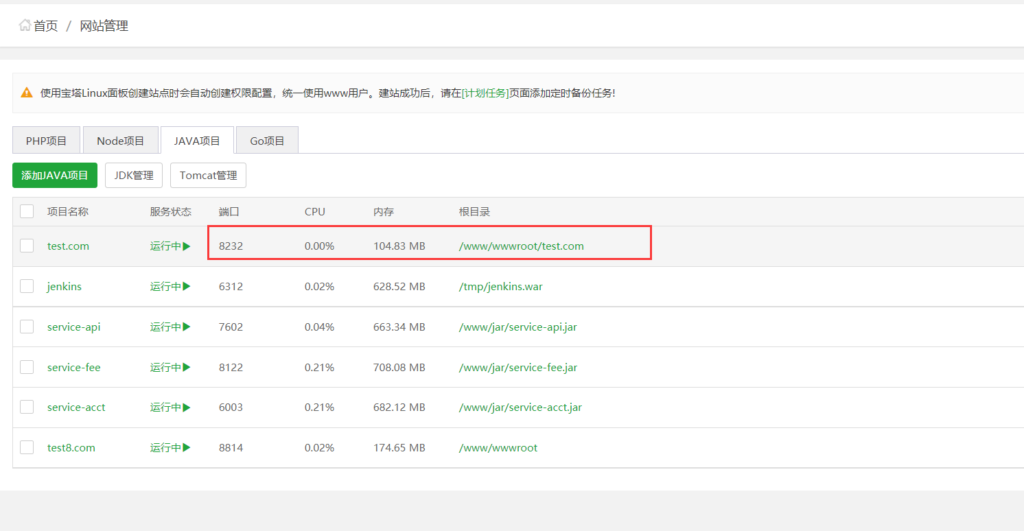Viewport: 1024px width, 531px height.
Task: Open the /www/wwwroot path of test8.com
Action: point(498,448)
